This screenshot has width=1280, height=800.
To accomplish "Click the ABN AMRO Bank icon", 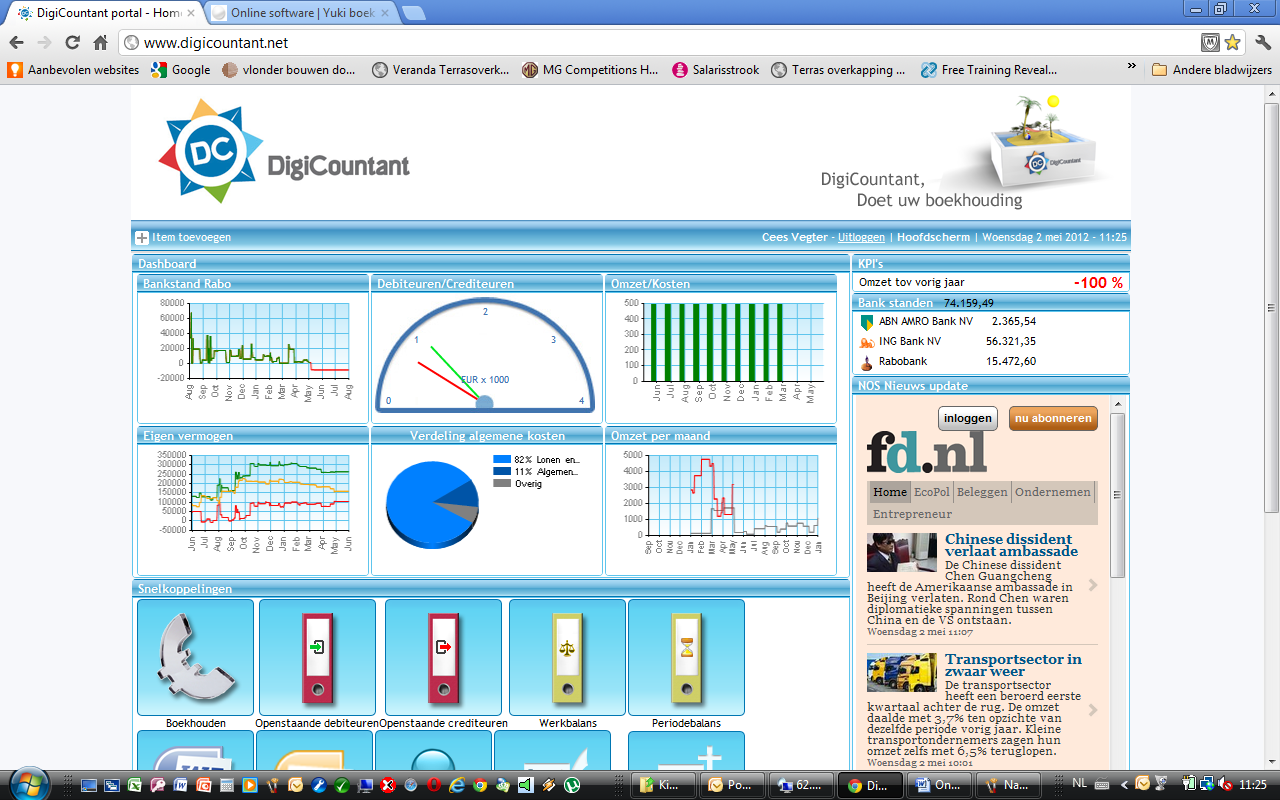I will tap(866, 322).
